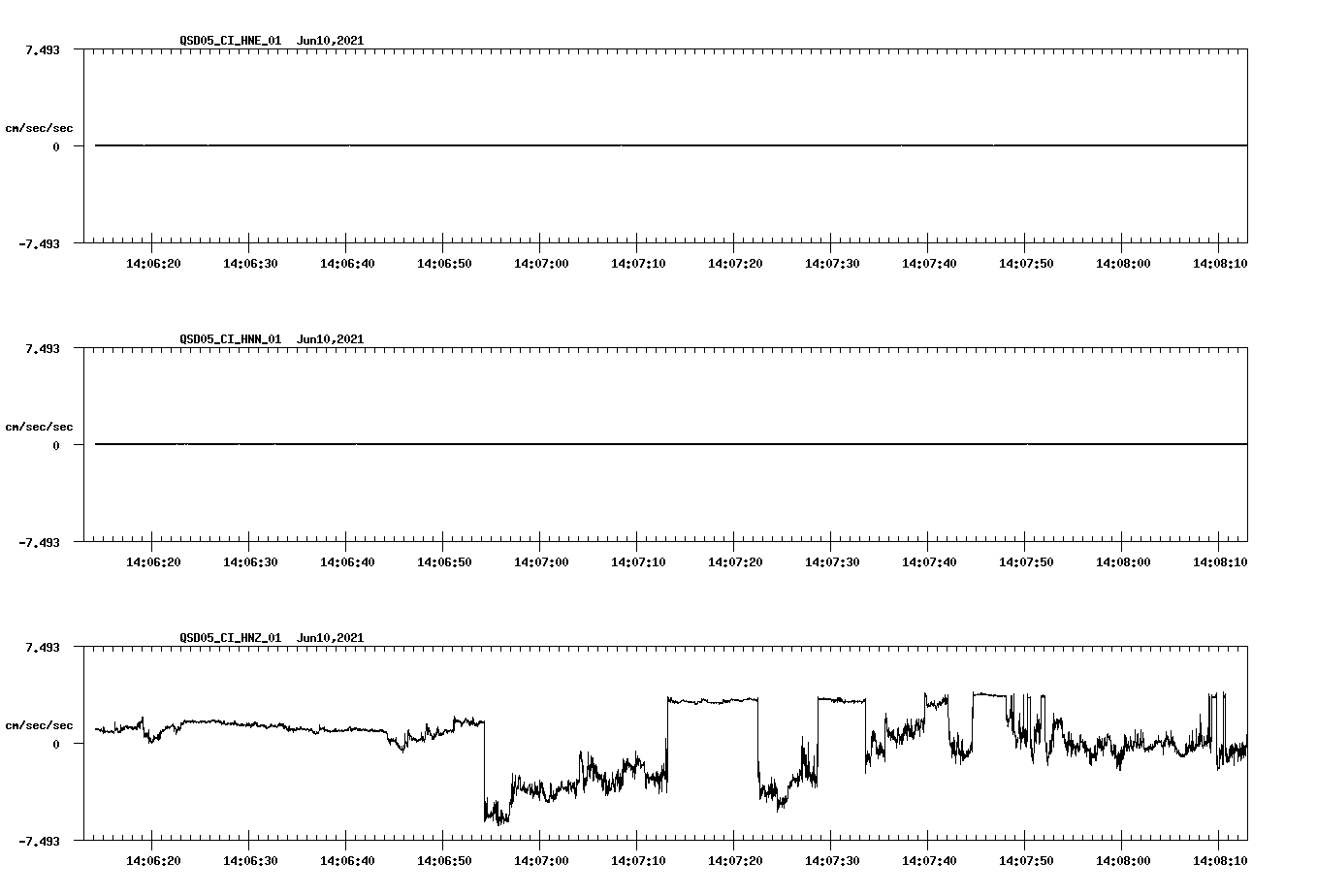Click the 7.493 upper limit on HNN plot
The image size is (1317, 896).
tap(42, 348)
